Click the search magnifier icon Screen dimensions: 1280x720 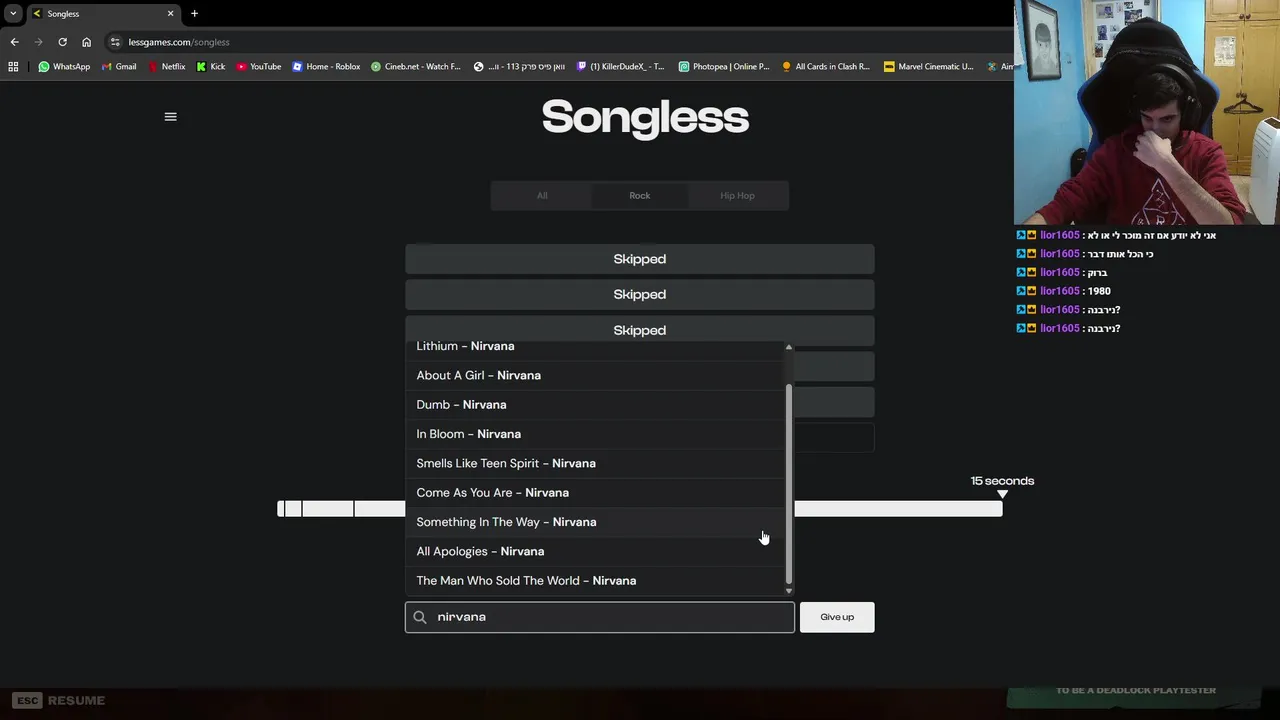(x=420, y=617)
